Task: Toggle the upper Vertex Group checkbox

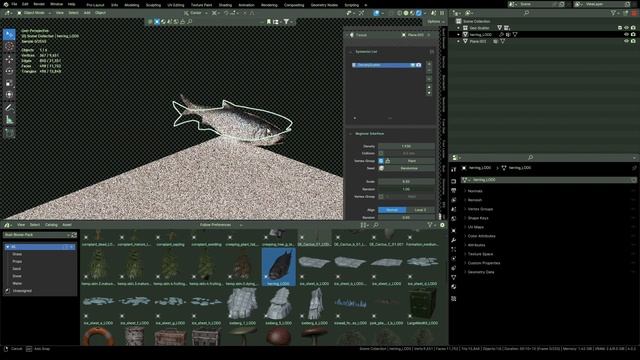Action: 381,161
